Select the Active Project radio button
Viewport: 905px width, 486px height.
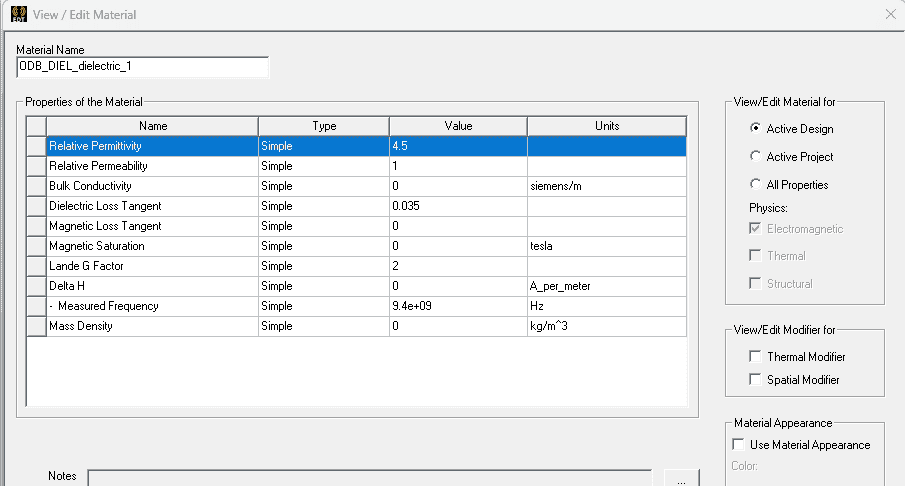(755, 157)
